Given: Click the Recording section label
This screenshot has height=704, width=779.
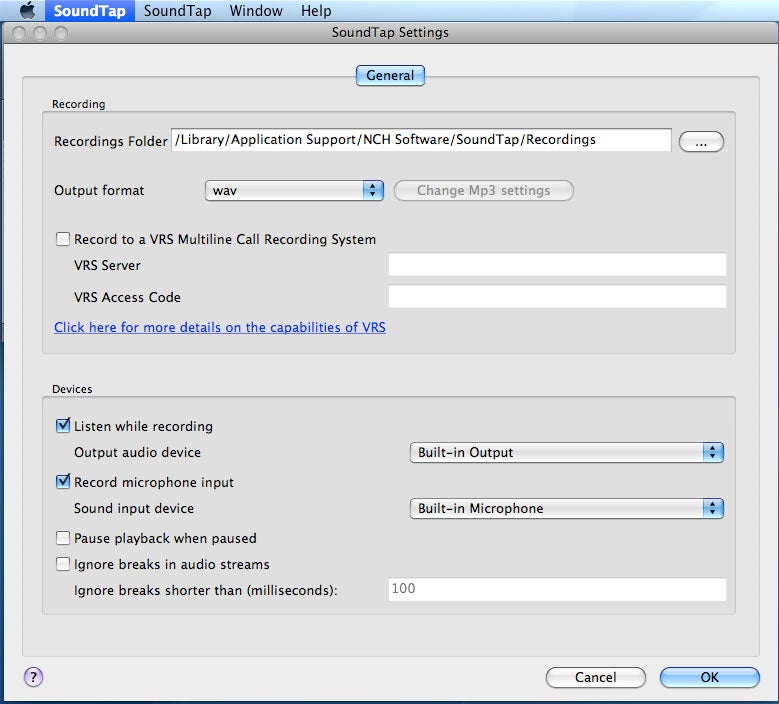Looking at the screenshot, I should coord(78,104).
